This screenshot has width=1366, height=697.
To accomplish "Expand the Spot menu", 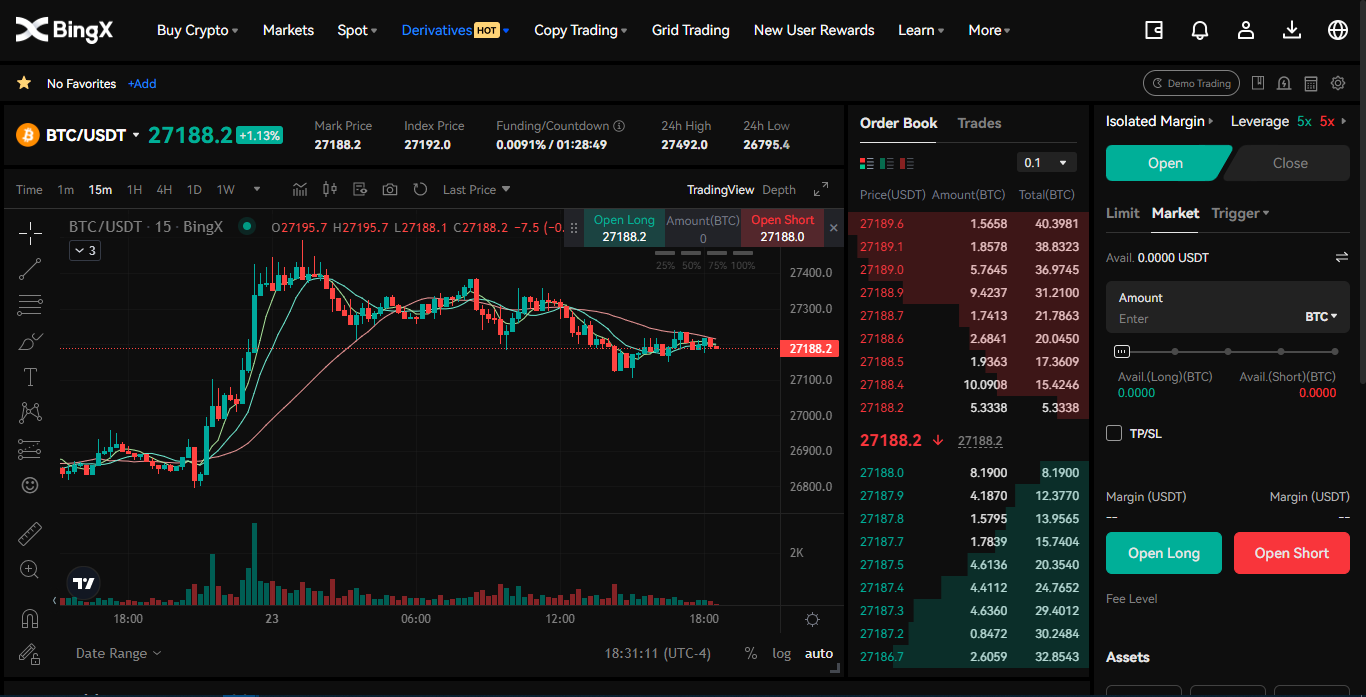I will point(357,30).
